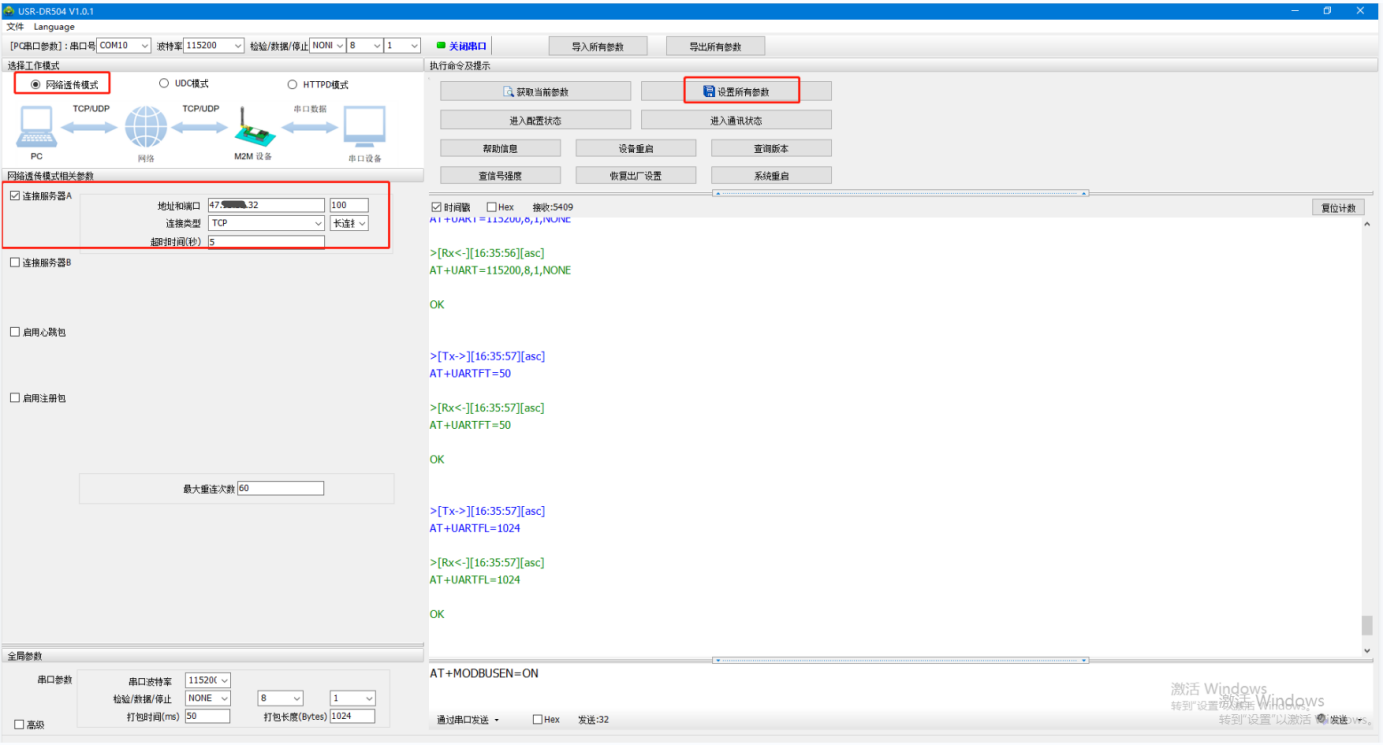Screen dimensions: 1383x745
Task: Check the Hex box beside 时间戳
Action: click(492, 207)
